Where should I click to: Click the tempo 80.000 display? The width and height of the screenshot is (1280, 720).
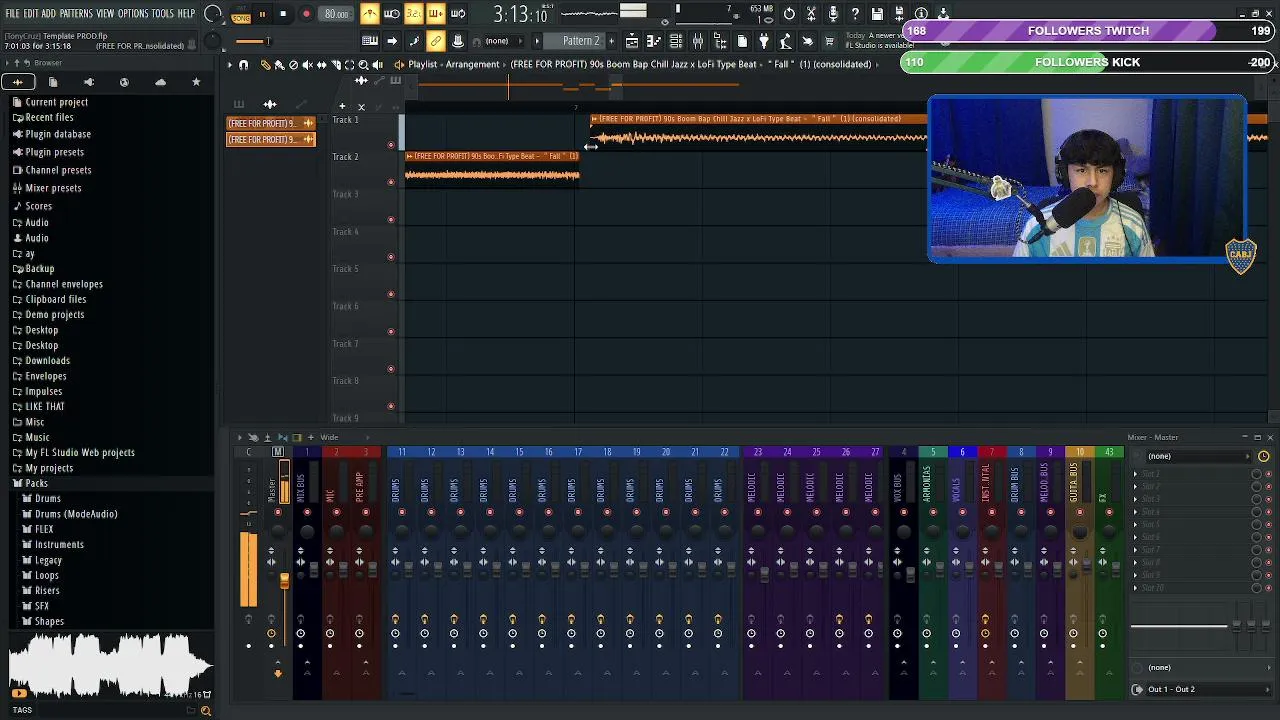tap(336, 14)
